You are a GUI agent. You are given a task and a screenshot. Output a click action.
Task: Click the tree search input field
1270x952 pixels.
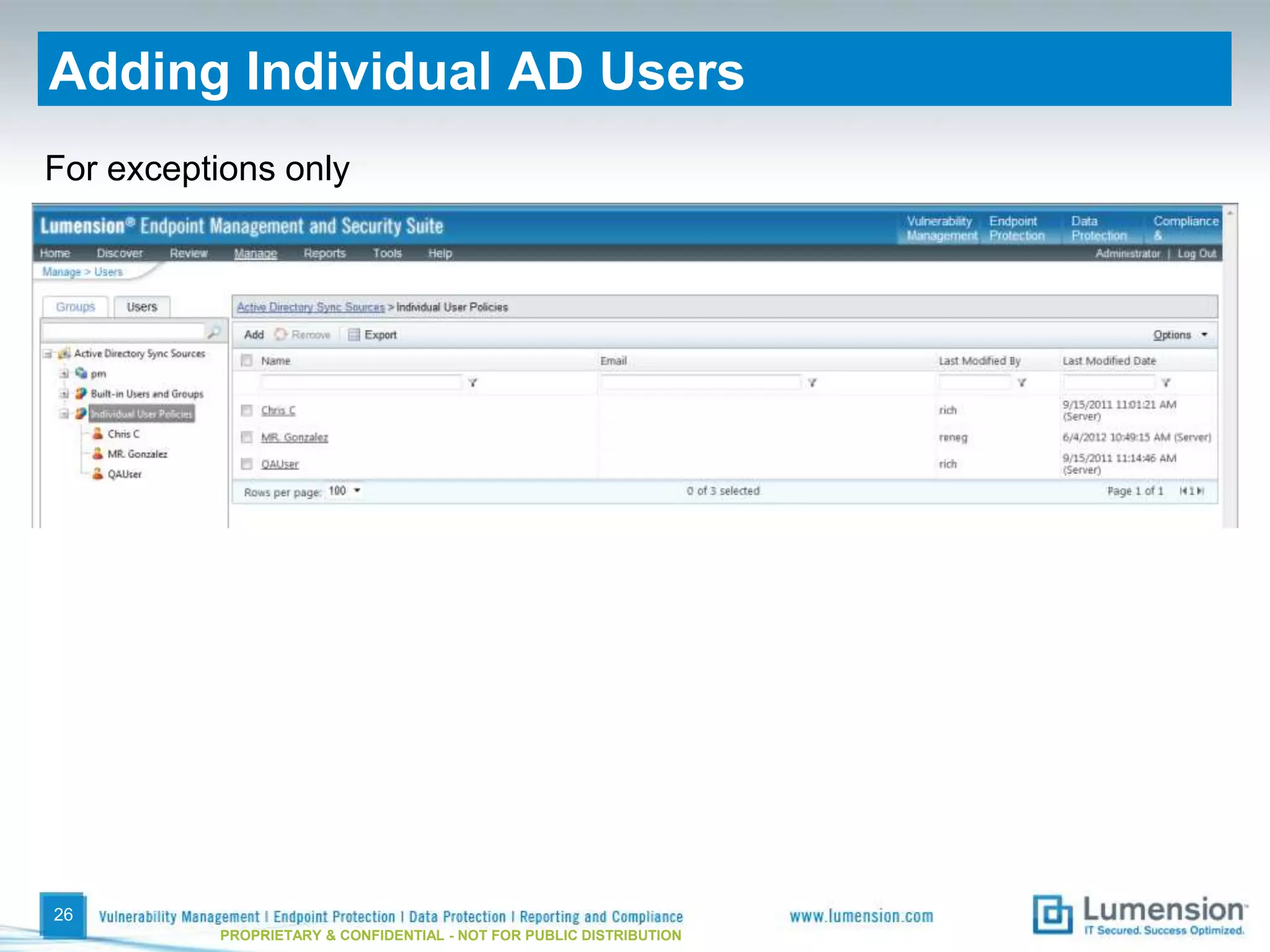124,332
